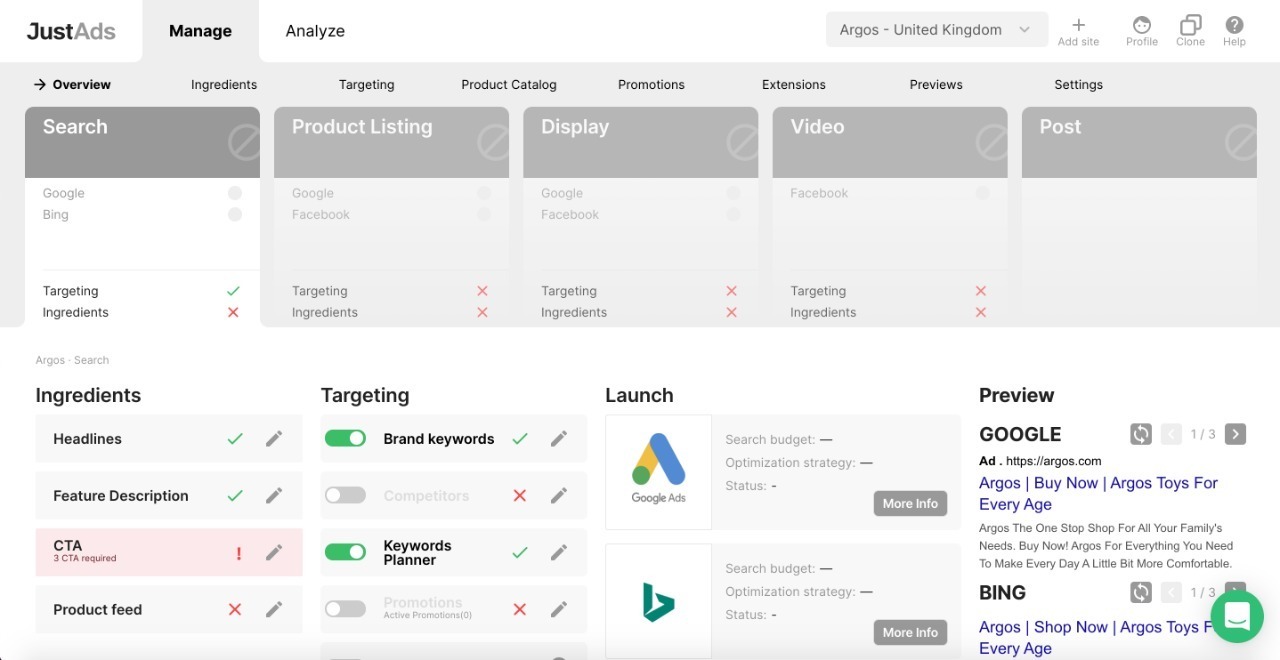
Task: Disable the Brand keywords toggle
Action: [x=345, y=438]
